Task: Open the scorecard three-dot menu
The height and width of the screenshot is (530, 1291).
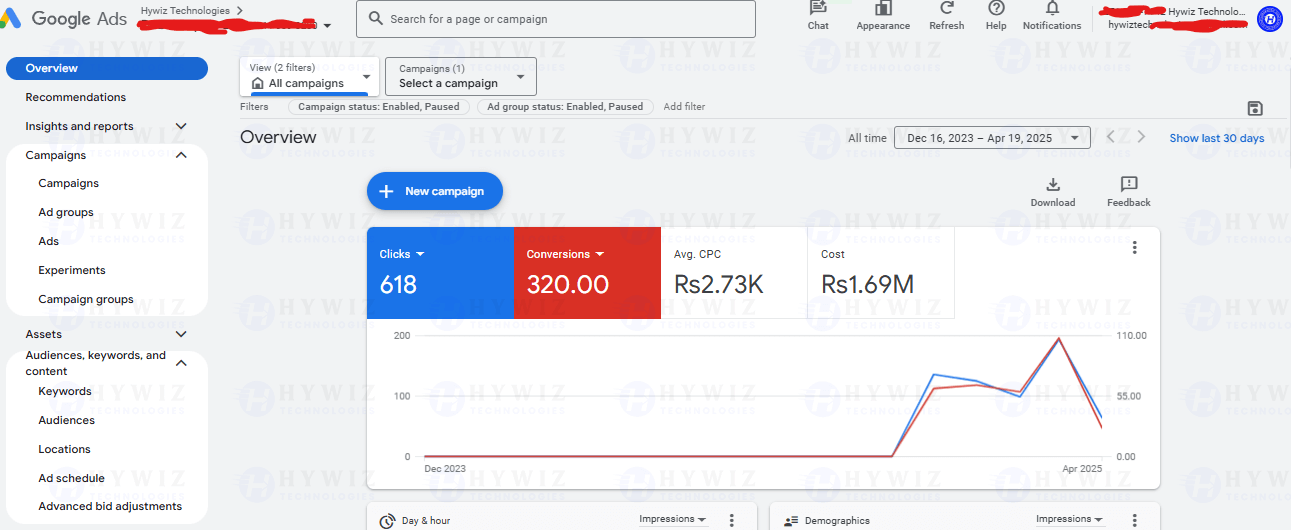Action: pos(1134,248)
